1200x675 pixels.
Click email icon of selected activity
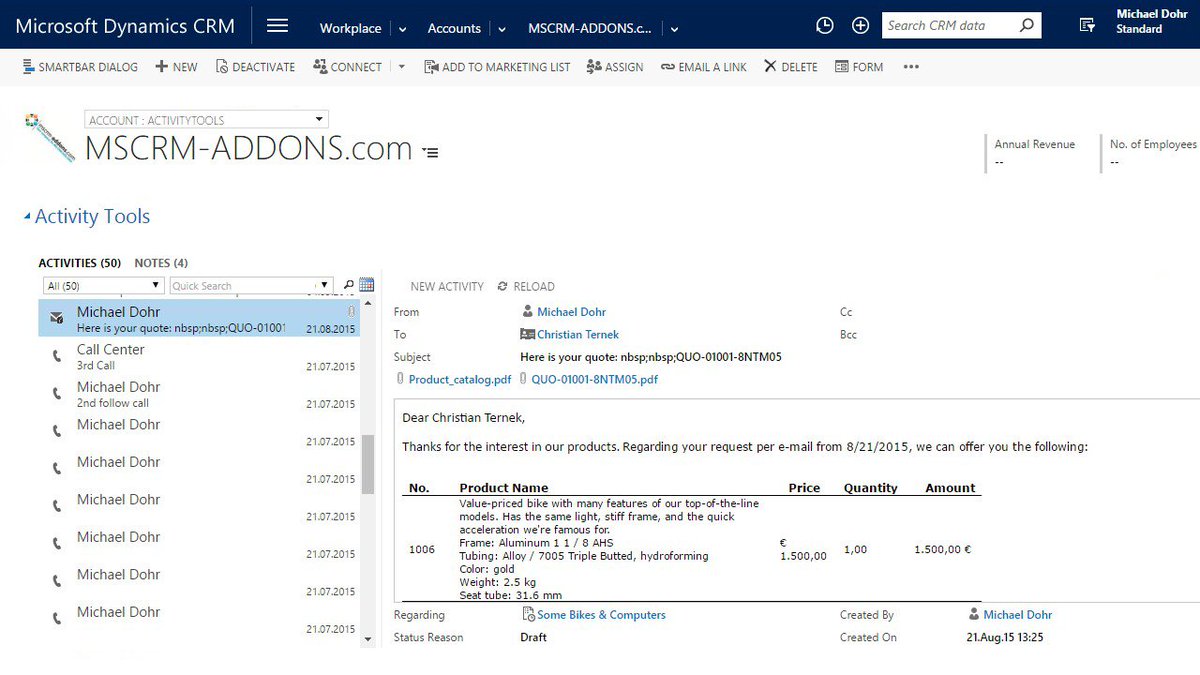click(x=57, y=318)
